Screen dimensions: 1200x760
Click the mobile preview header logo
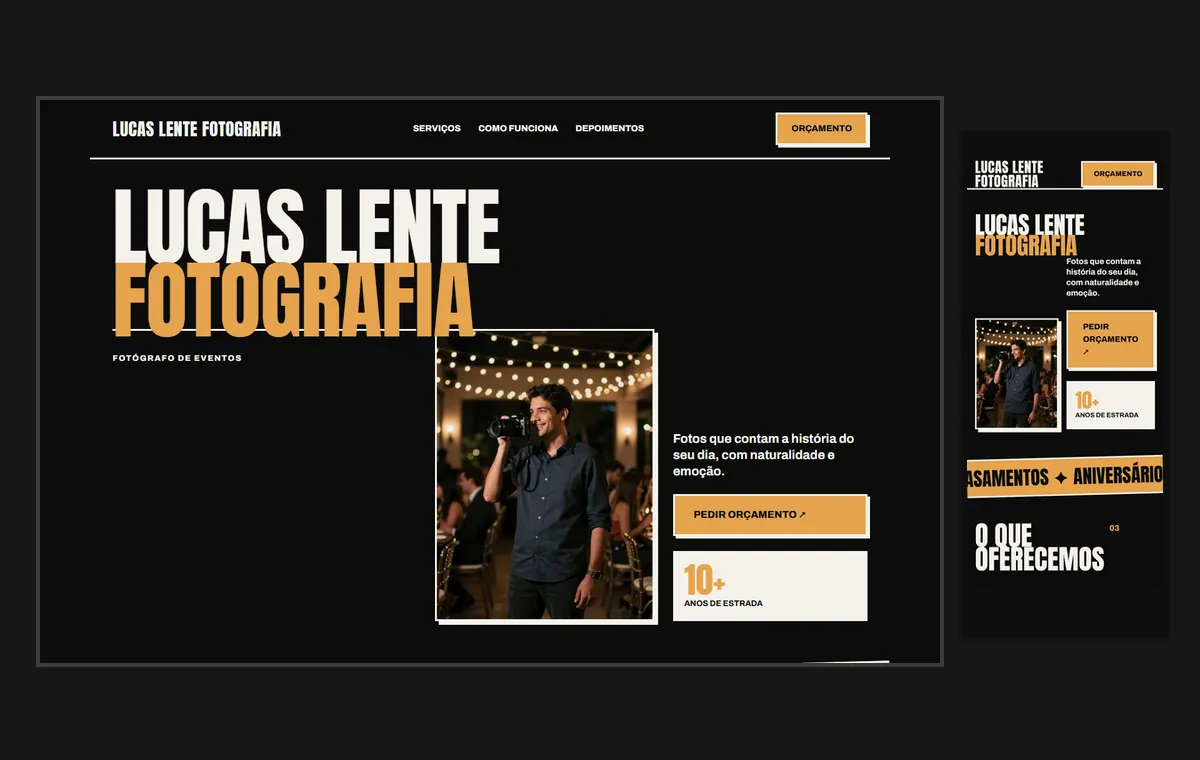point(1009,173)
